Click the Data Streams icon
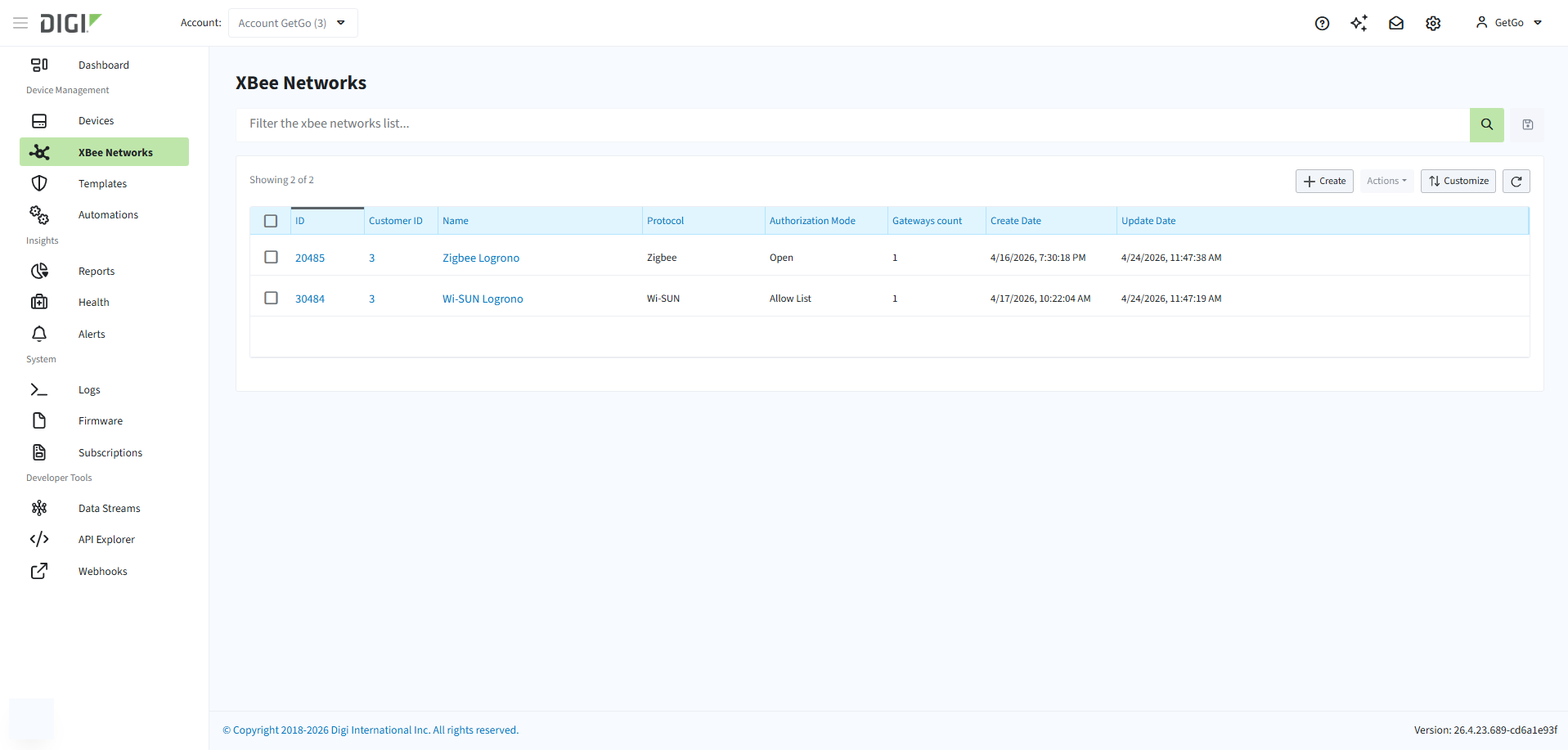This screenshot has height=750, width=1568. tap(39, 508)
